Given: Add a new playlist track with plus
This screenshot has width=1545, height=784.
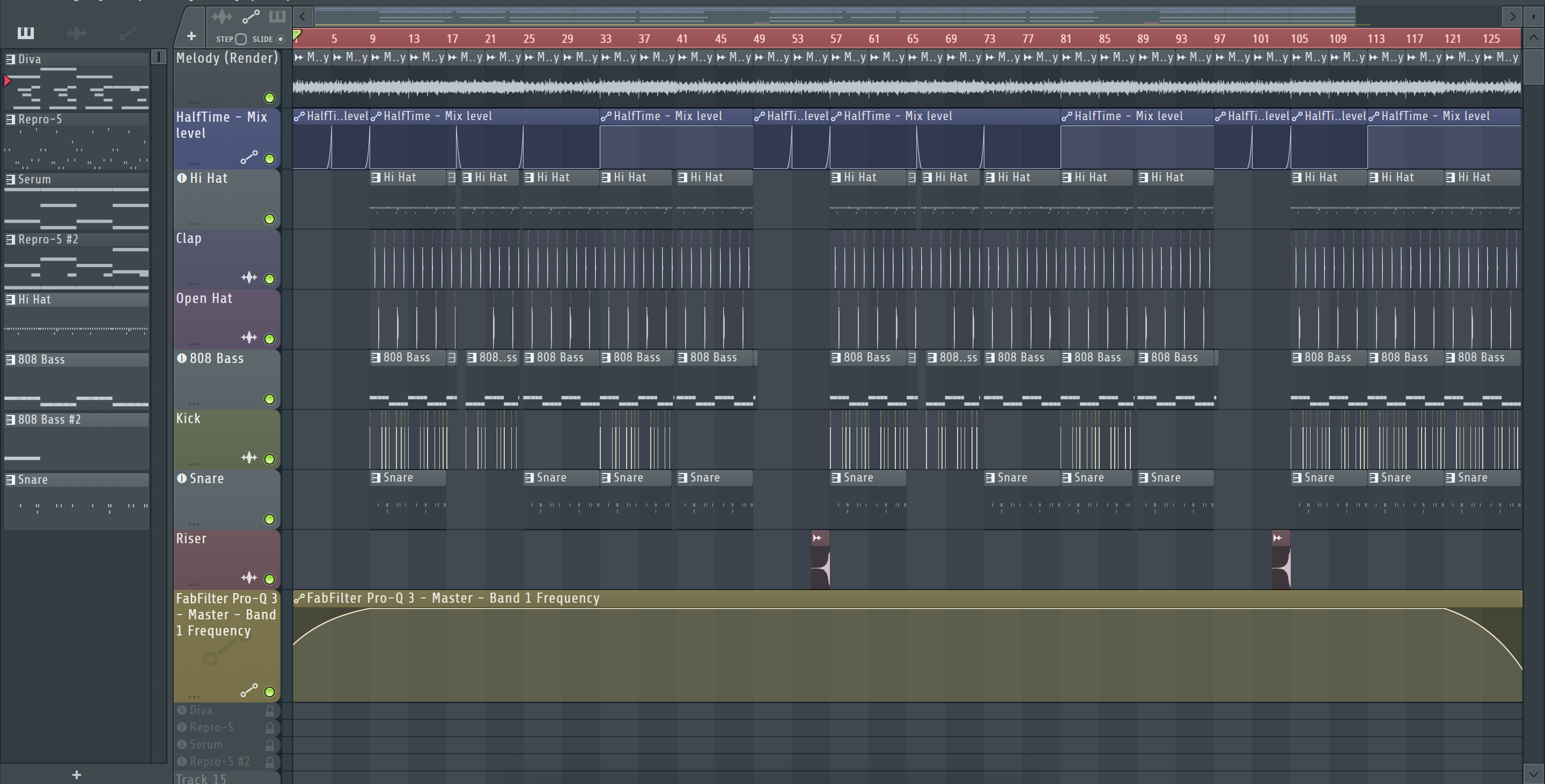Looking at the screenshot, I should point(191,36).
